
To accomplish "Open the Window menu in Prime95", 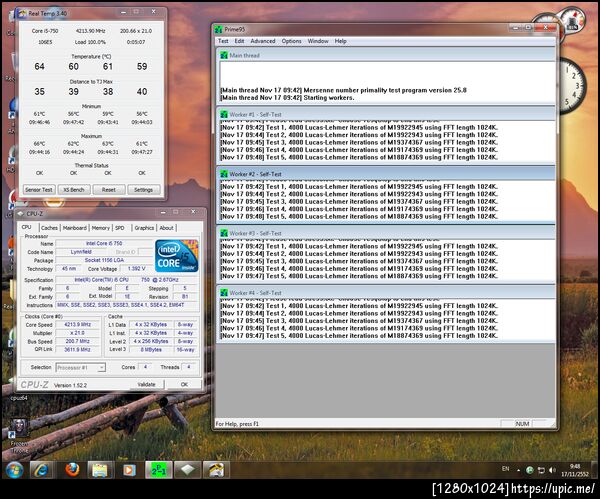I will [318, 41].
